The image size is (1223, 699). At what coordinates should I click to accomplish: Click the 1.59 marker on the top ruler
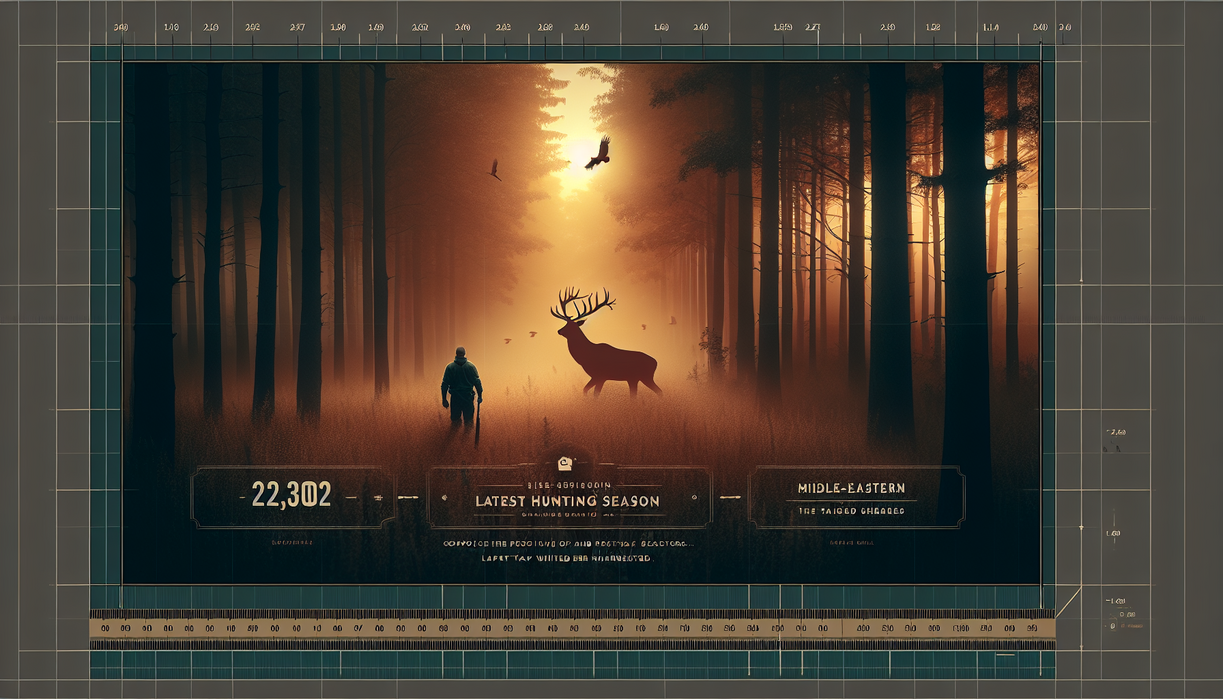(782, 28)
